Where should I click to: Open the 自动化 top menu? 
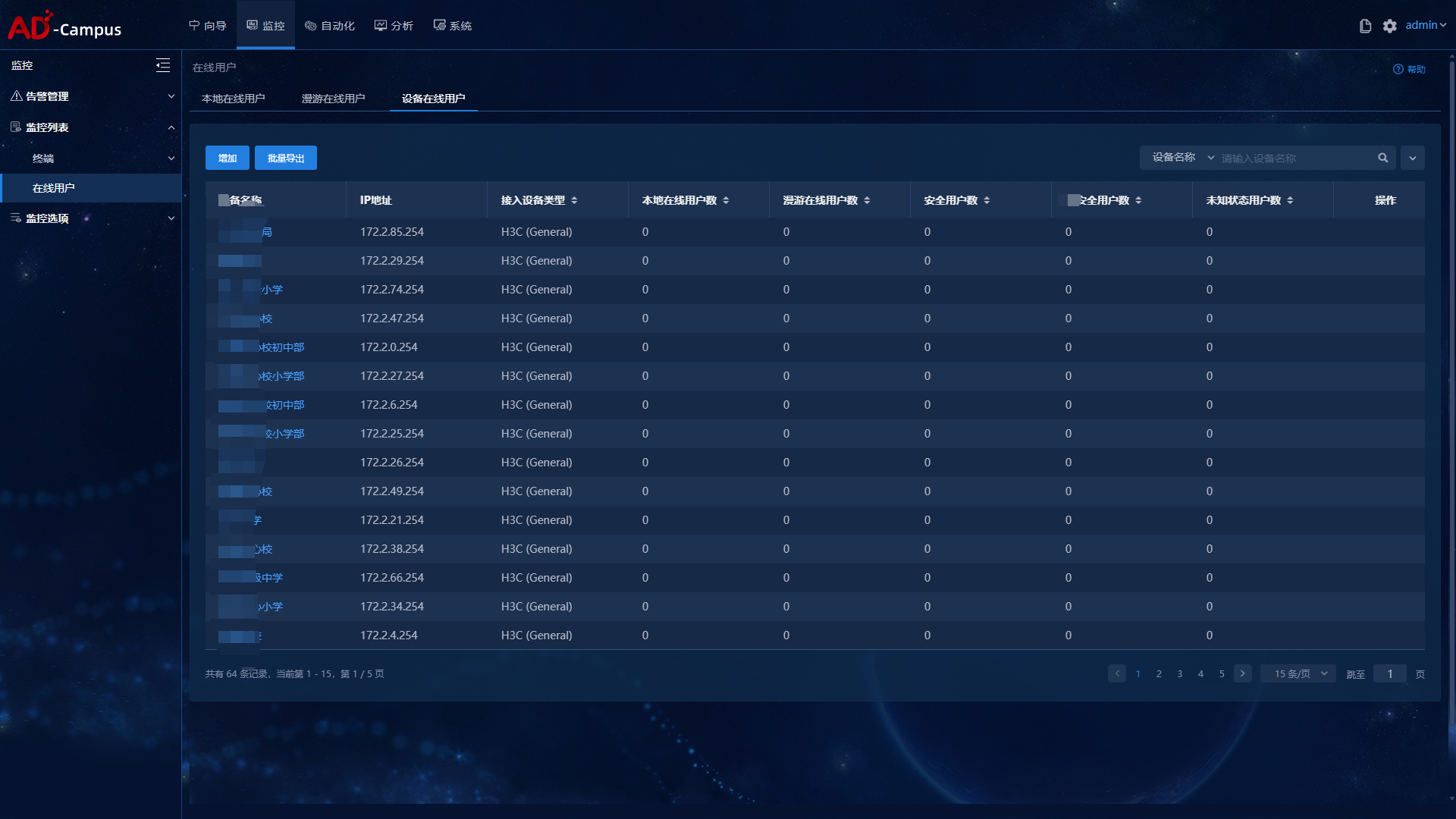(330, 26)
